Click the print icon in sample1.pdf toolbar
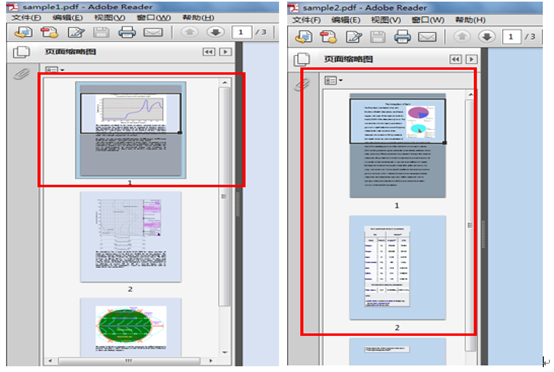The width and height of the screenshot is (554, 372). (127, 33)
